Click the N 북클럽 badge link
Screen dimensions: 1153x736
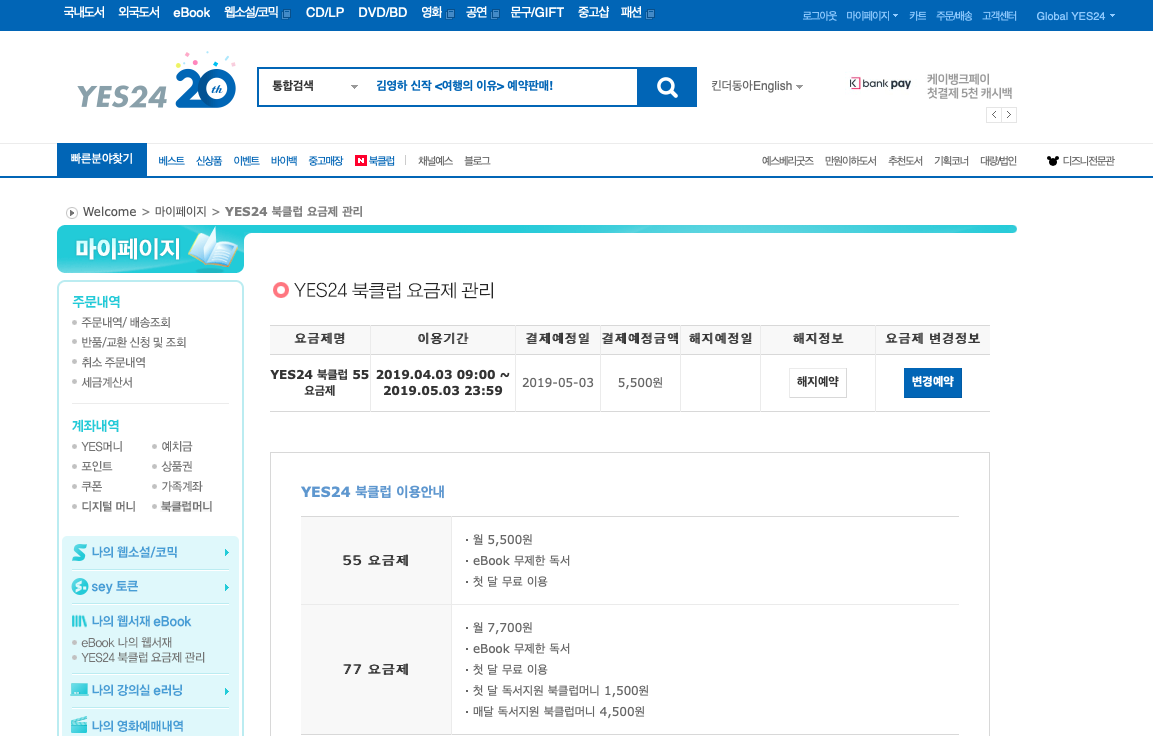click(x=375, y=161)
